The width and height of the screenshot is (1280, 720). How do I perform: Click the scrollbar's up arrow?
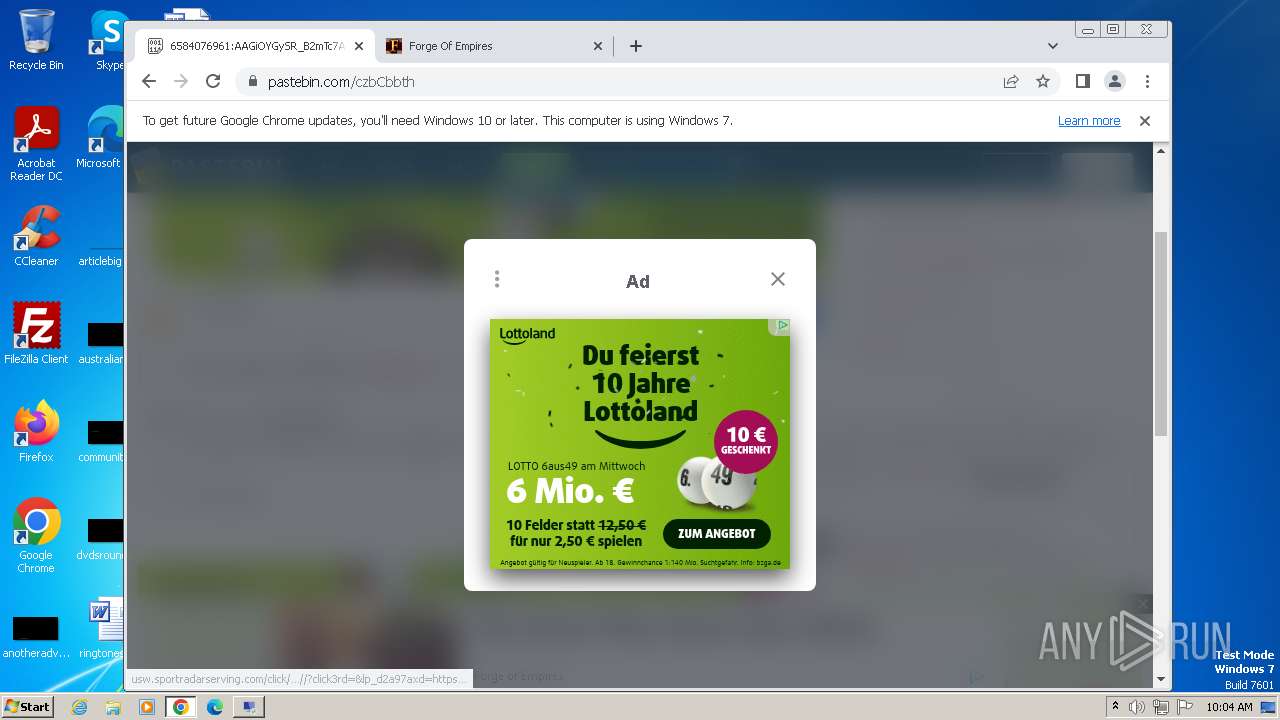click(x=1161, y=150)
